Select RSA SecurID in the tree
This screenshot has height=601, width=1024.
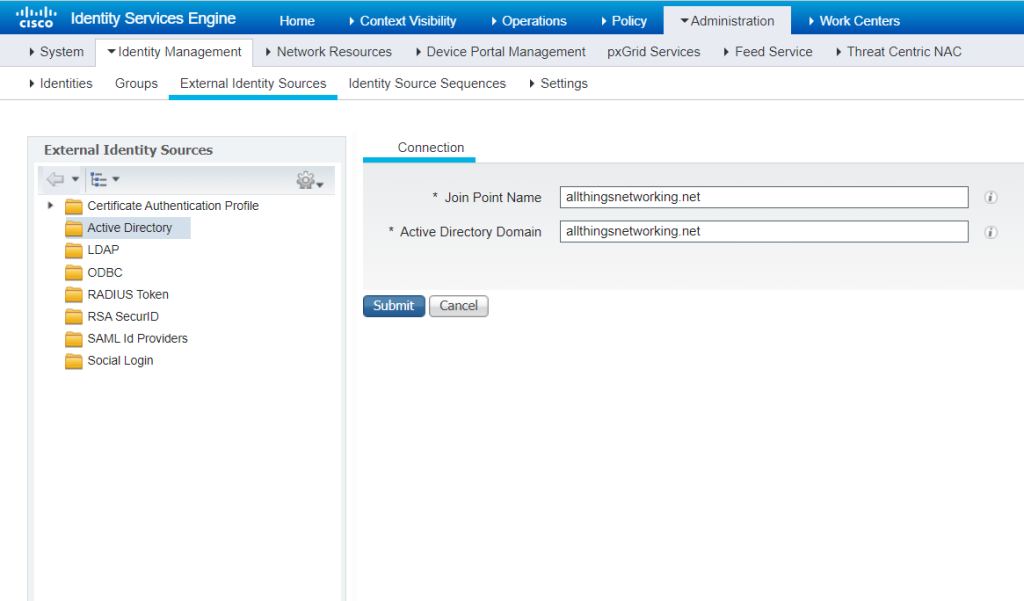(123, 317)
